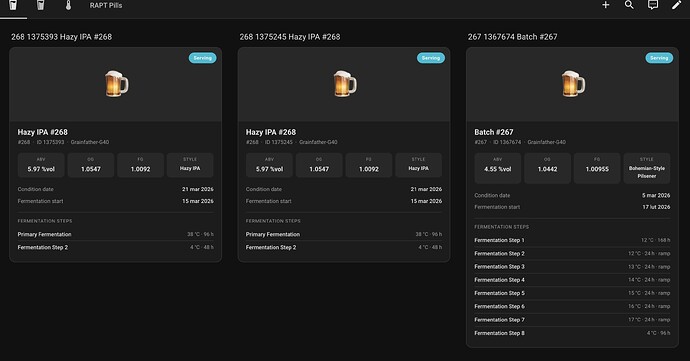Select Fermentation Step 1 row in Batch #267
The width and height of the screenshot is (690, 361).
(x=572, y=240)
